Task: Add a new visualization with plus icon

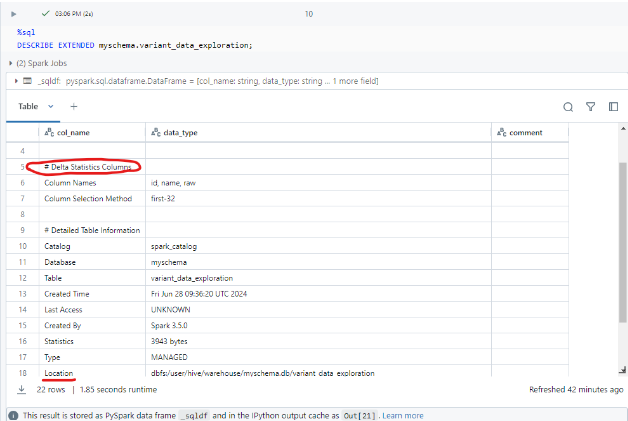Action: (74, 107)
